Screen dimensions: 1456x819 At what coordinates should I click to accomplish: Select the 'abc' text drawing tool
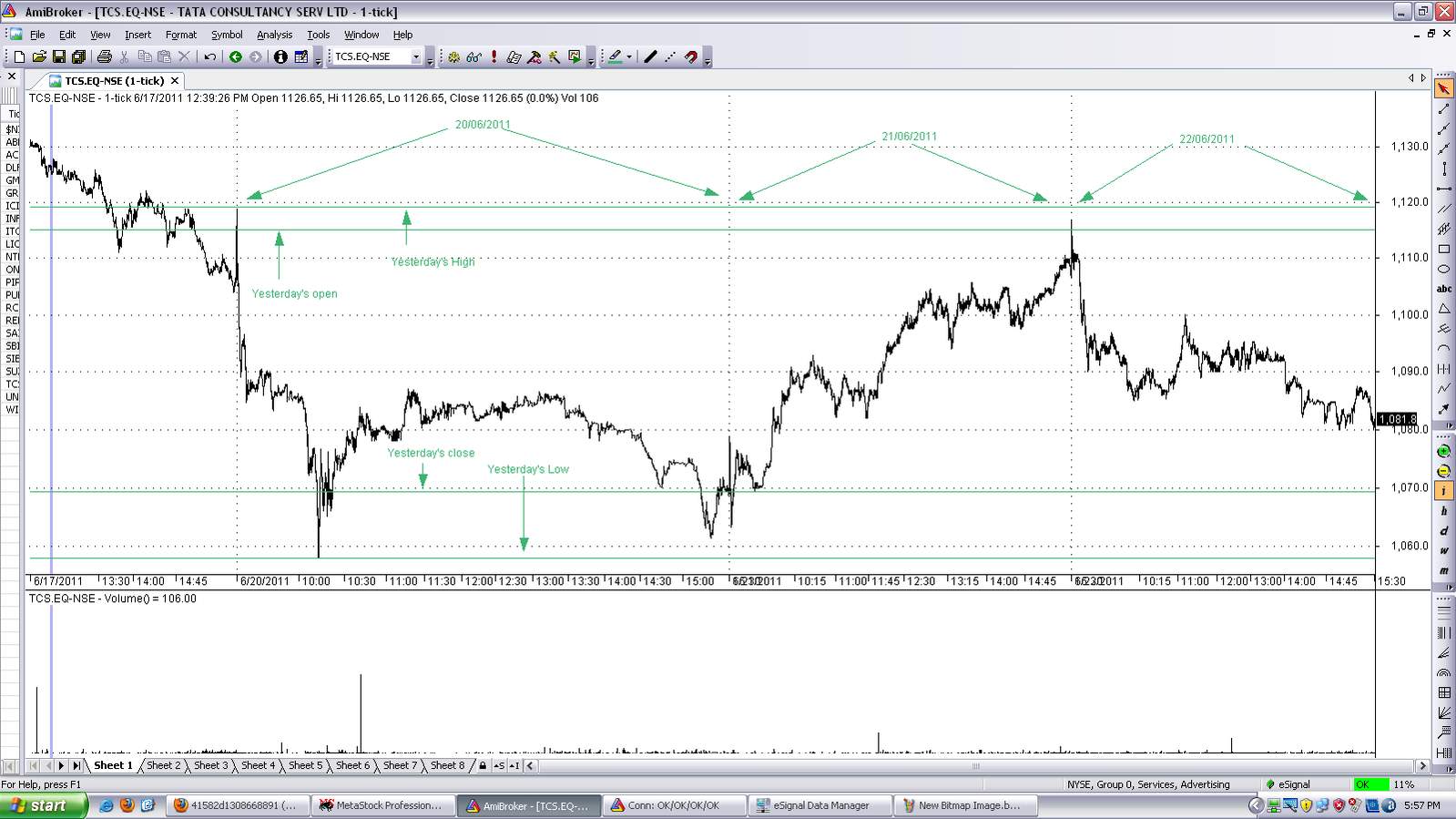point(1444,289)
